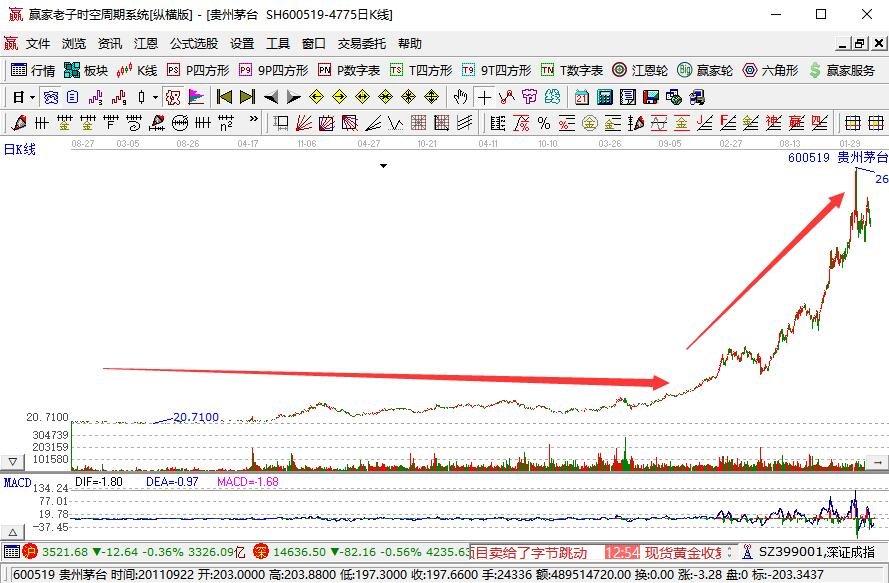The height and width of the screenshot is (583, 889).
Task: Select the F angle lines tool
Action: [727, 122]
